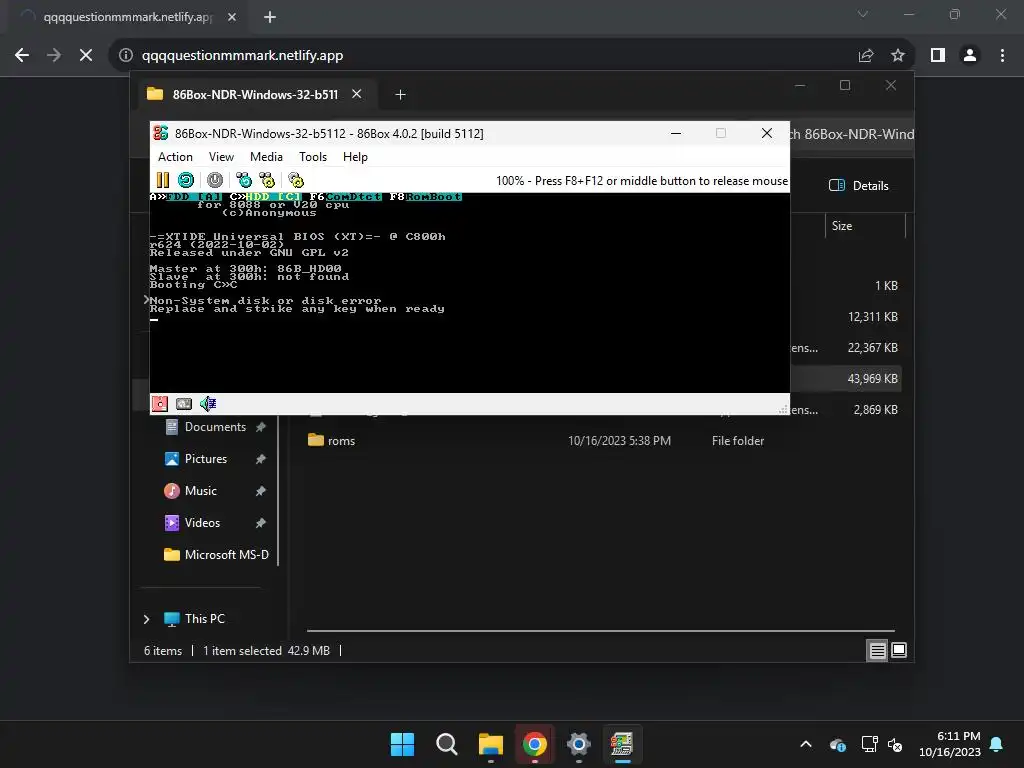
Task: Open File Explorer from the taskbar
Action: (490, 744)
